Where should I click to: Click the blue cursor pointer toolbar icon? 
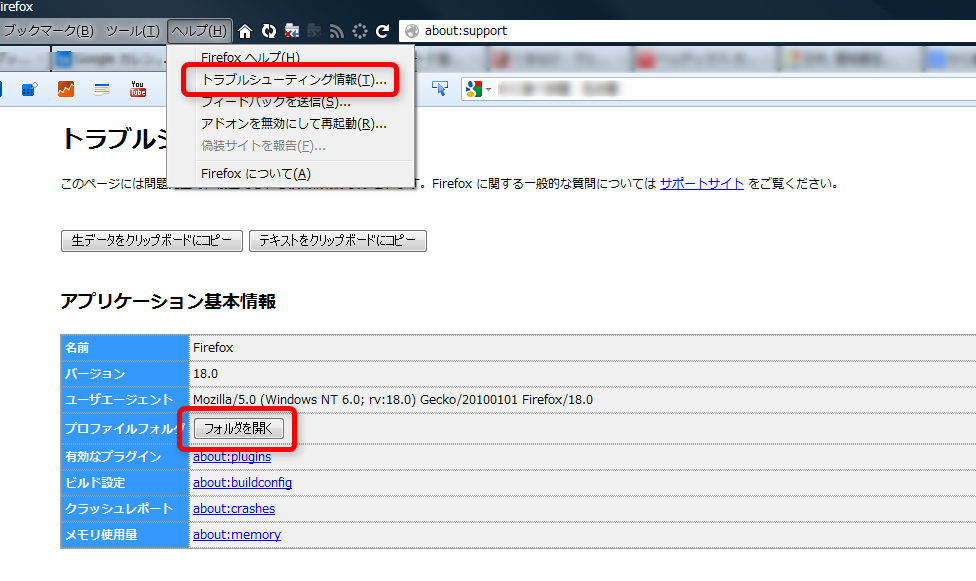[x=440, y=89]
